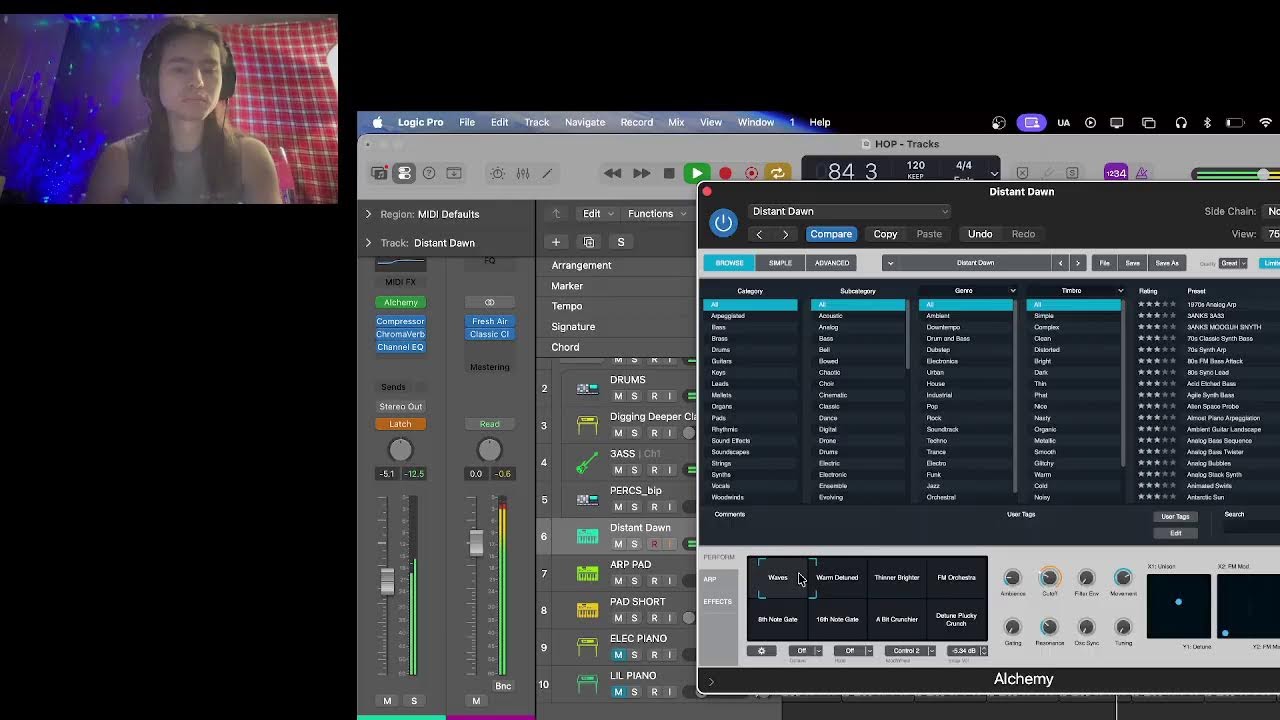The image size is (1280, 720).
Task: Click the Cutoff knob in Alchemy
Action: (x=1049, y=578)
